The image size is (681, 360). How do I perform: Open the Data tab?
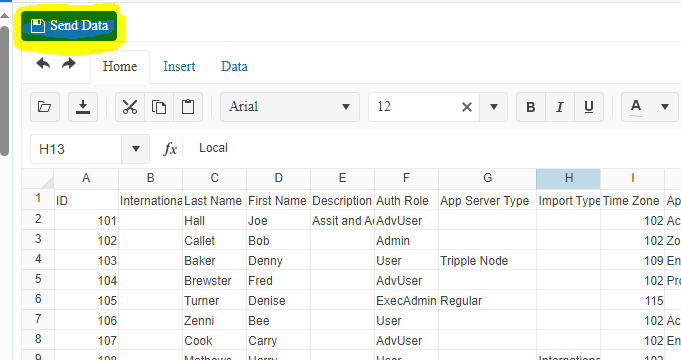(x=234, y=66)
